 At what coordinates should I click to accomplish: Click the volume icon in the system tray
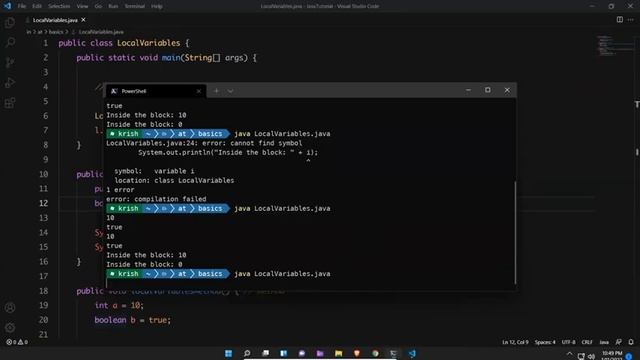click(591, 356)
